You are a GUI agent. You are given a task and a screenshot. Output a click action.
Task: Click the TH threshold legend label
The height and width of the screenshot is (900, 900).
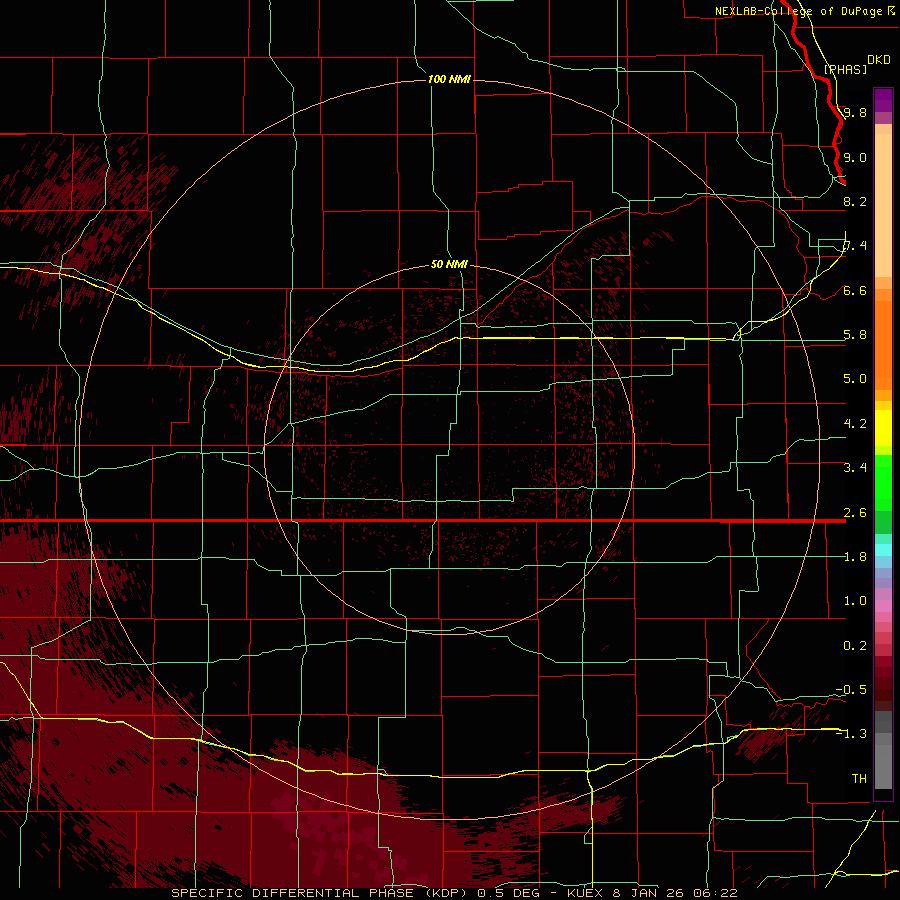click(x=859, y=779)
